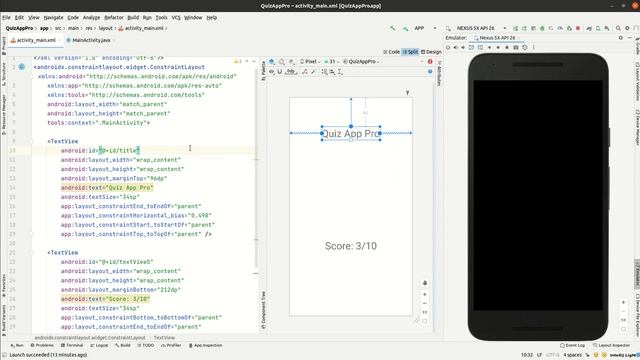This screenshot has width=640, height=360.
Task: Click the emulator snapshots clock icon
Action: 525,47
